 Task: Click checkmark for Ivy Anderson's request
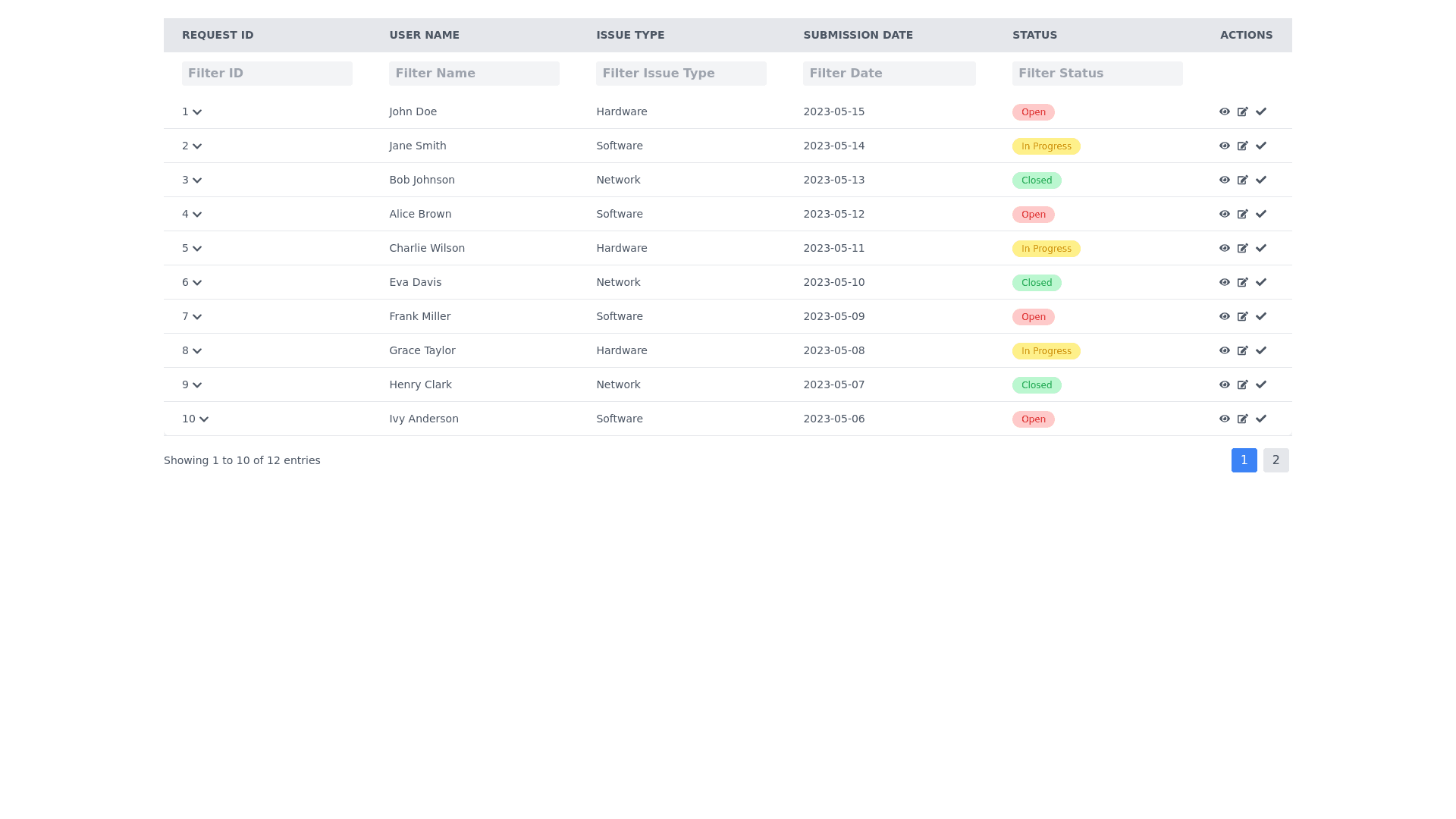[x=1260, y=419]
